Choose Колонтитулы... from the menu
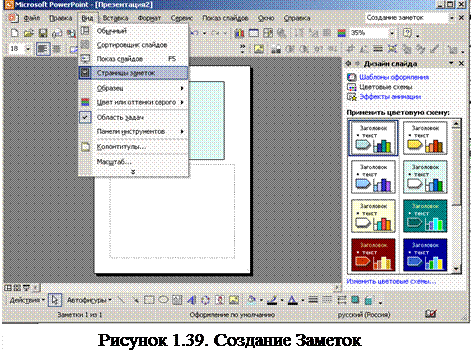Screen dimensions: 471x362 (x=133, y=147)
